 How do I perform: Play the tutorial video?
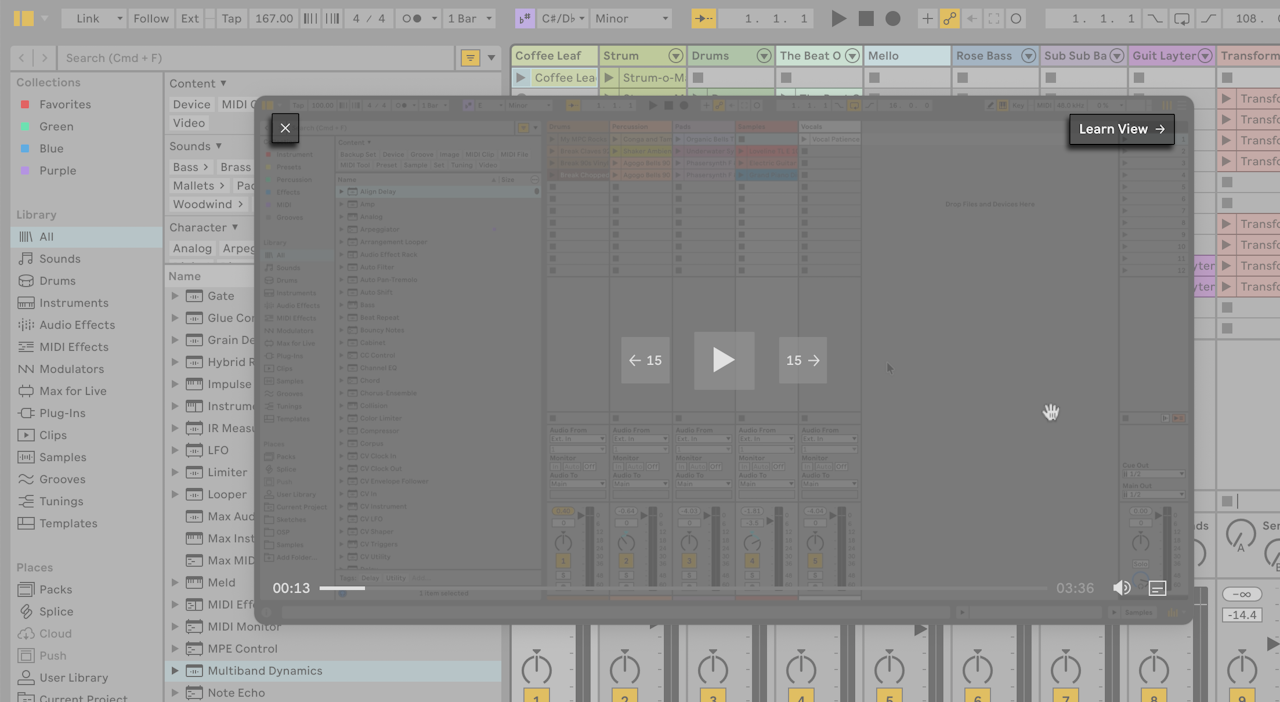tap(724, 360)
